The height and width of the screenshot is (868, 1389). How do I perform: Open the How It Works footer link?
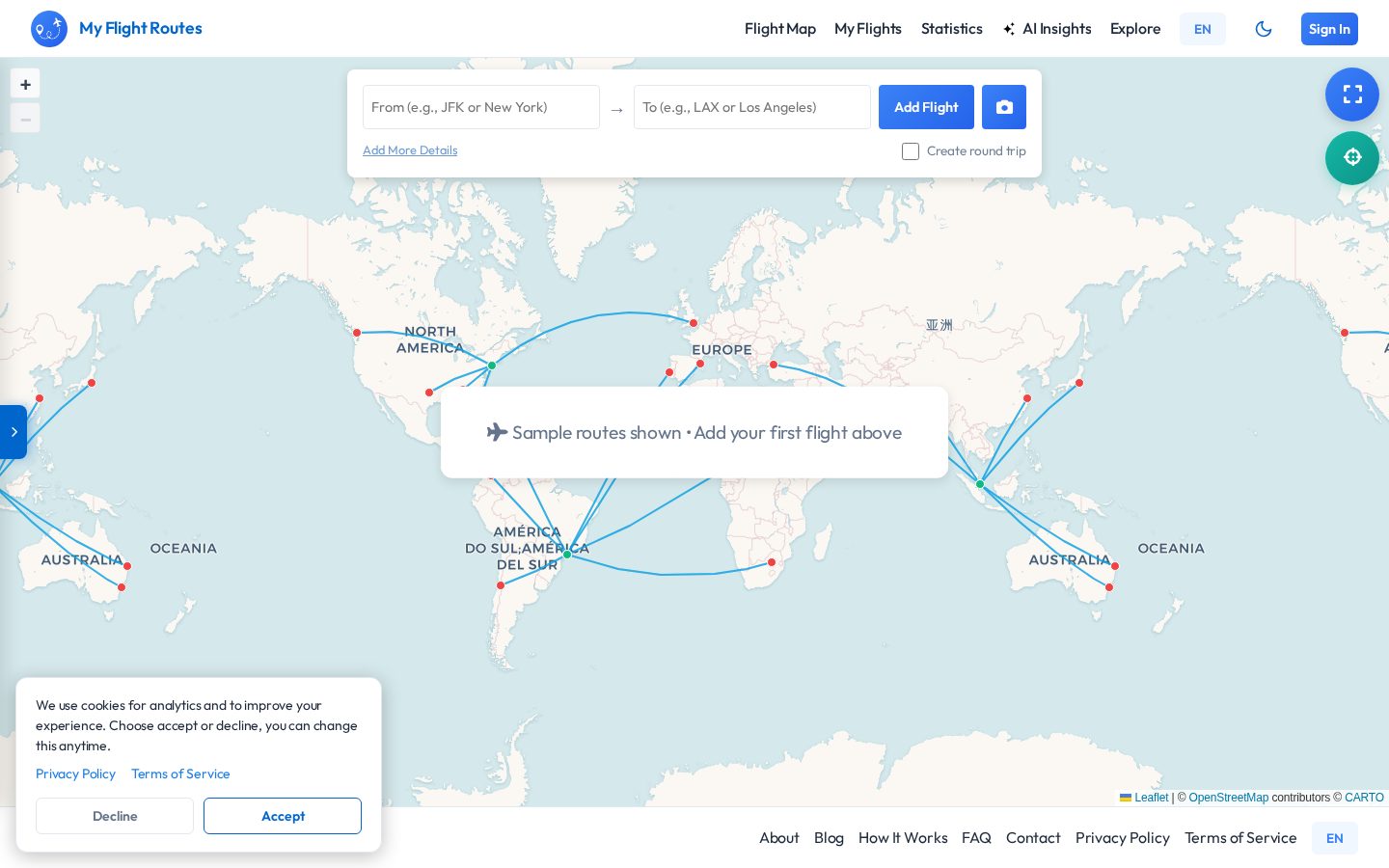[x=903, y=838]
